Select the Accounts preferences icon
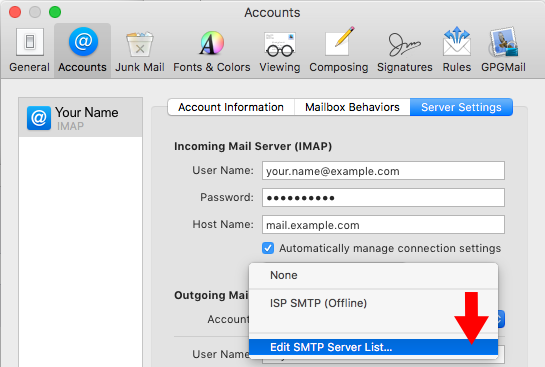The width and height of the screenshot is (545, 367). click(82, 50)
